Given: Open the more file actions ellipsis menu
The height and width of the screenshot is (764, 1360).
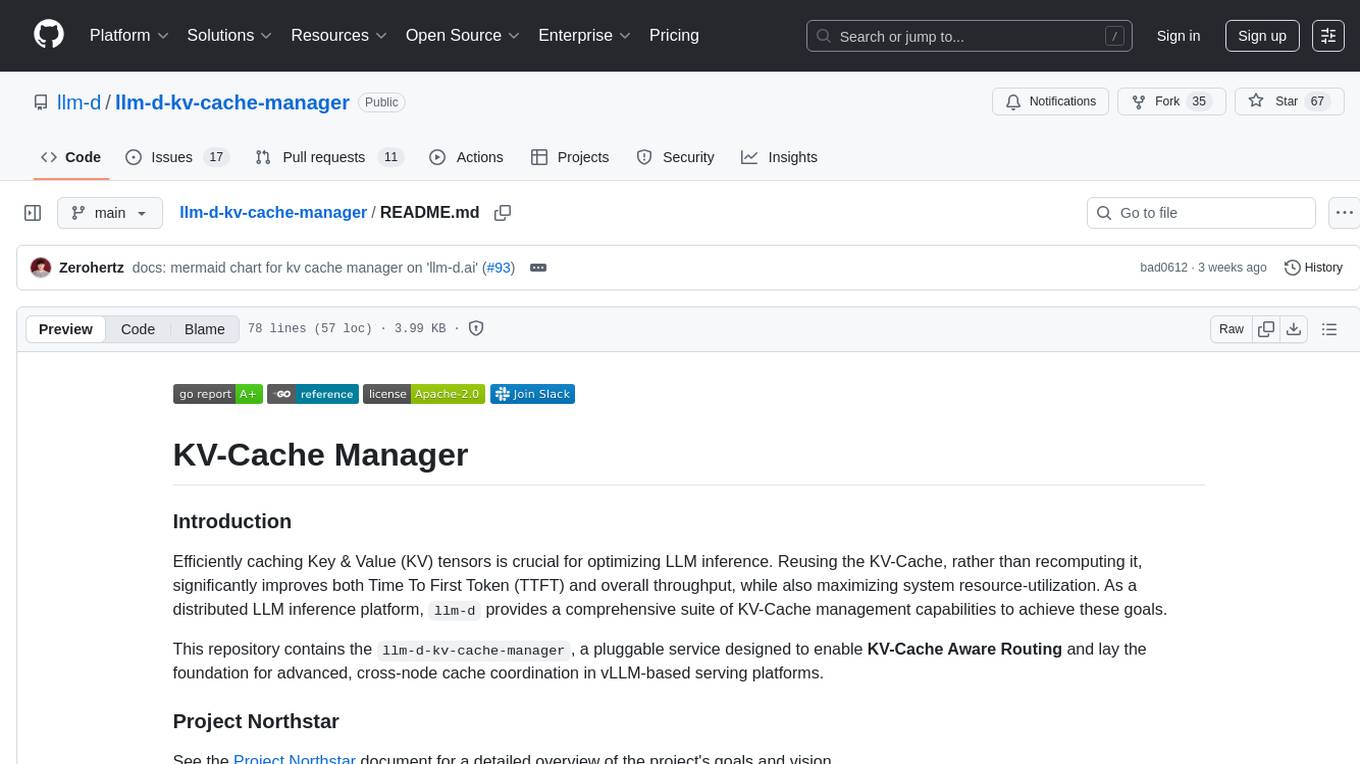Looking at the screenshot, I should tap(1344, 213).
